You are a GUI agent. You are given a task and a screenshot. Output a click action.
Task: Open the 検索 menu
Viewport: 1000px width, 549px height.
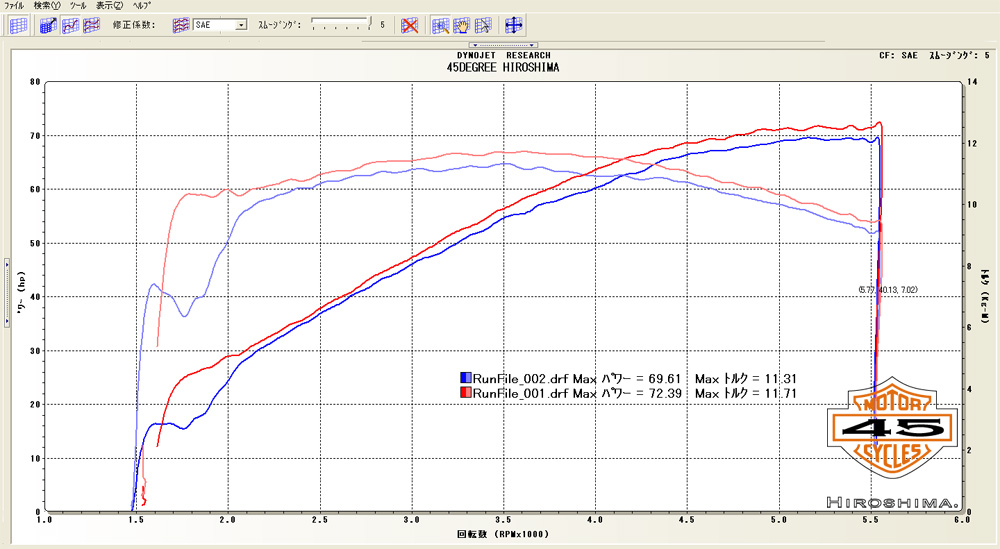tap(46, 6)
